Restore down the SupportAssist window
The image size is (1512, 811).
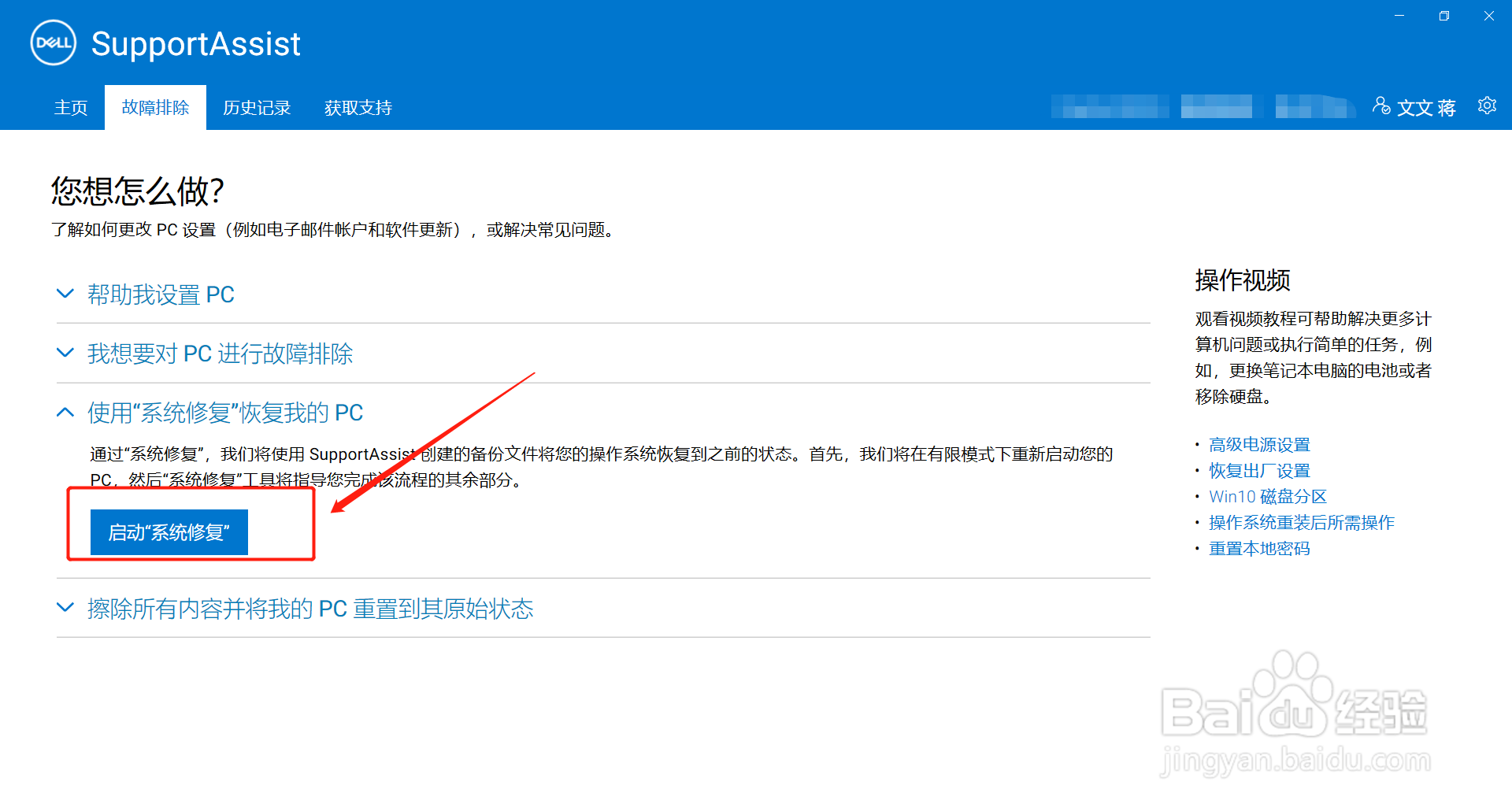click(1443, 16)
